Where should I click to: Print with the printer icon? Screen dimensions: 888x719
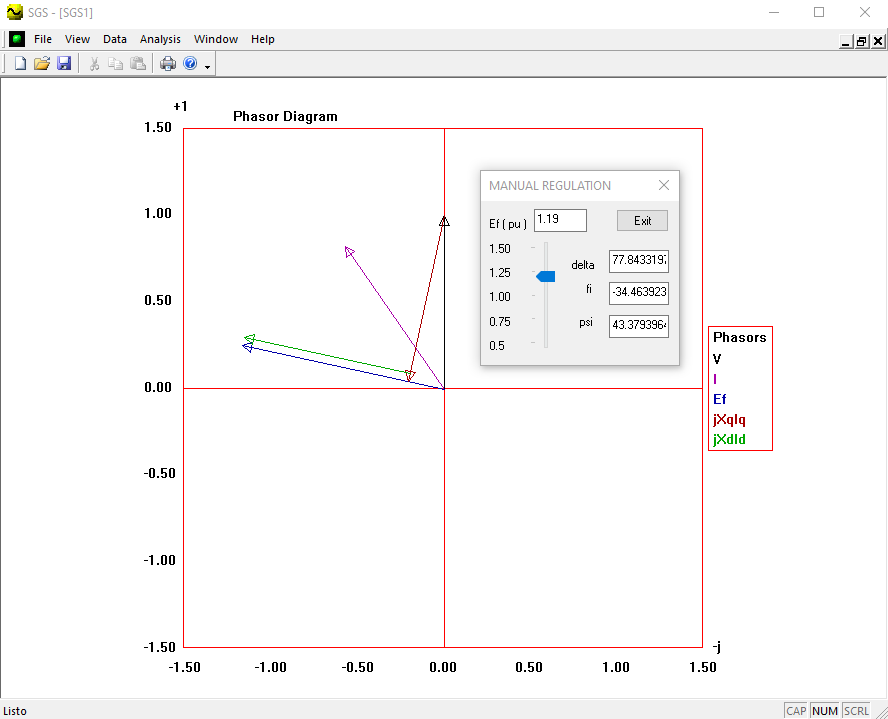[168, 63]
